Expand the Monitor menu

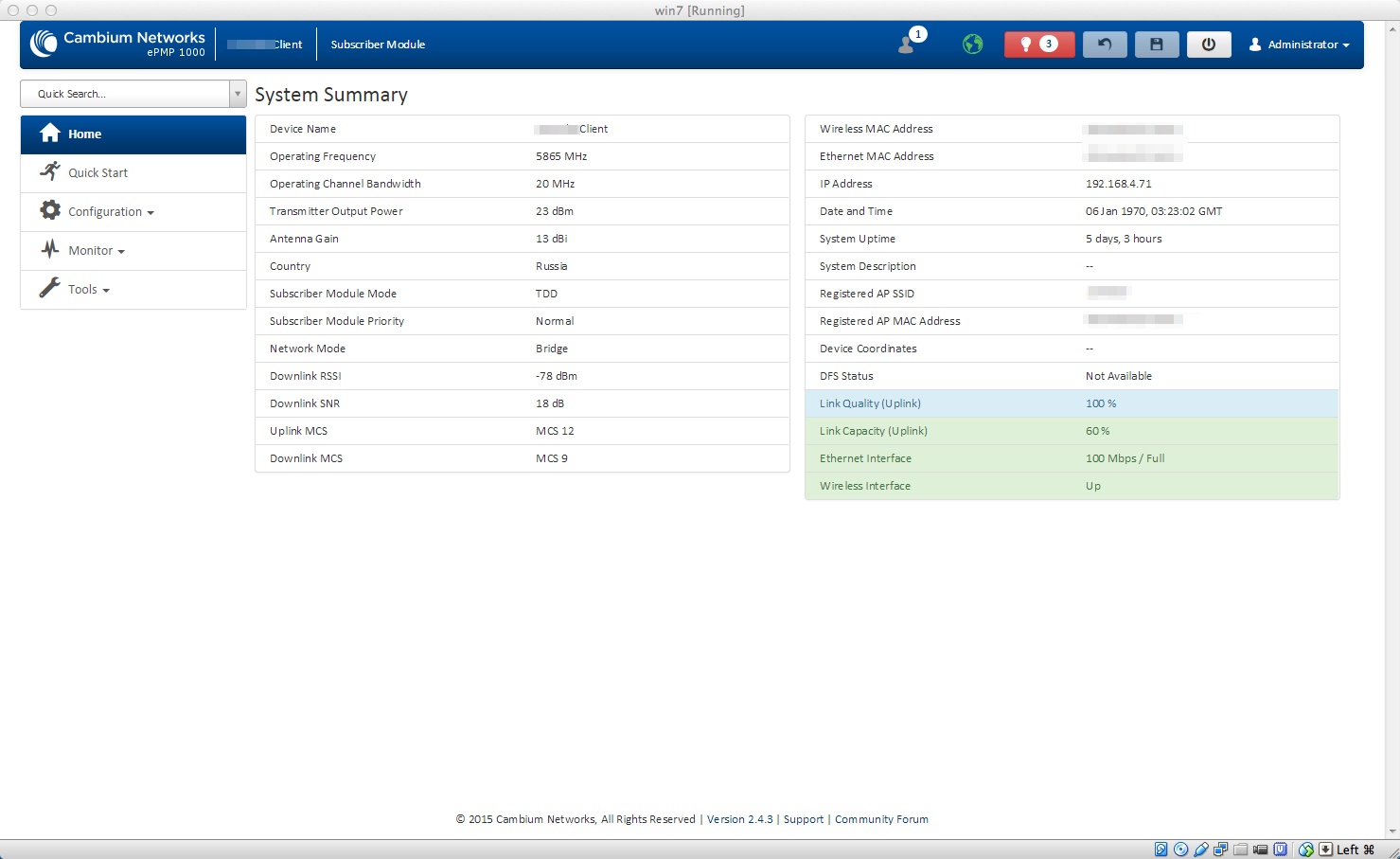[x=96, y=251]
